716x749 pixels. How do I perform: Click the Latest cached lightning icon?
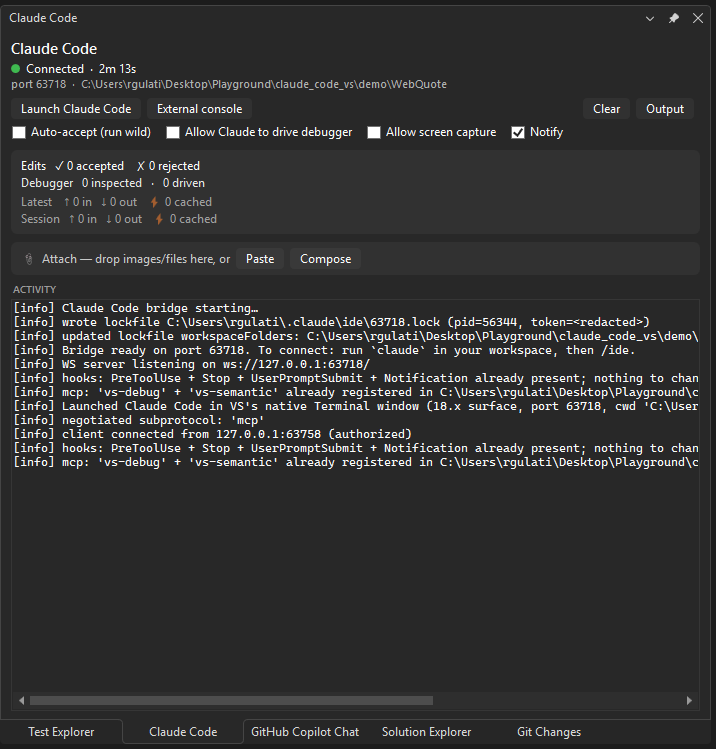pos(154,202)
